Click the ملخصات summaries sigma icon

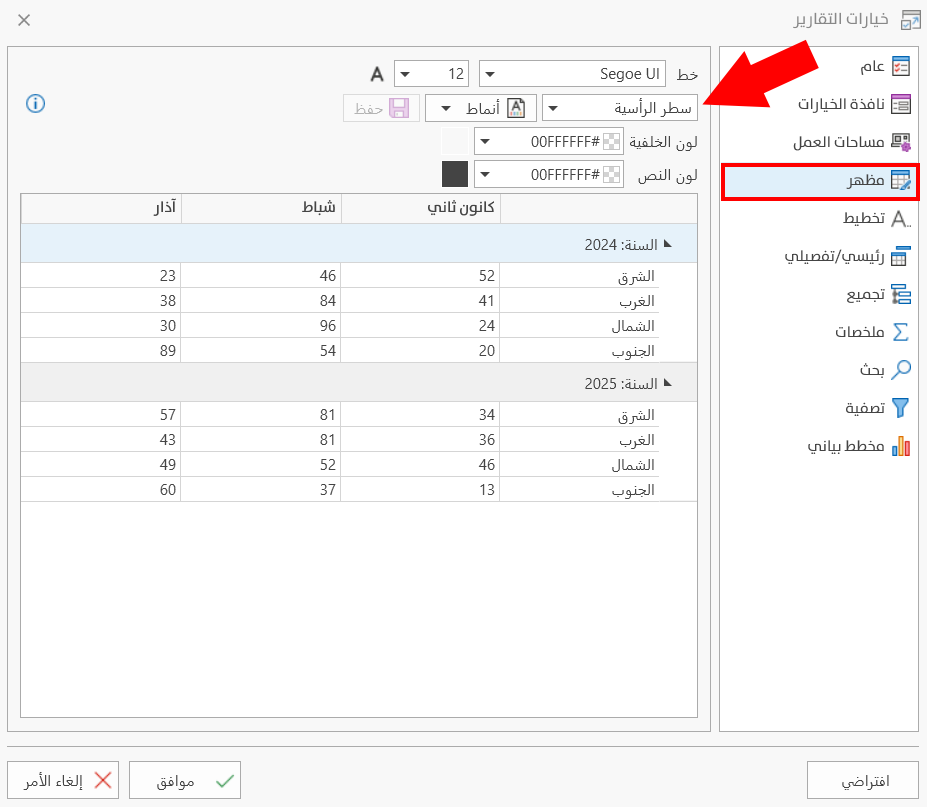[x=900, y=332]
